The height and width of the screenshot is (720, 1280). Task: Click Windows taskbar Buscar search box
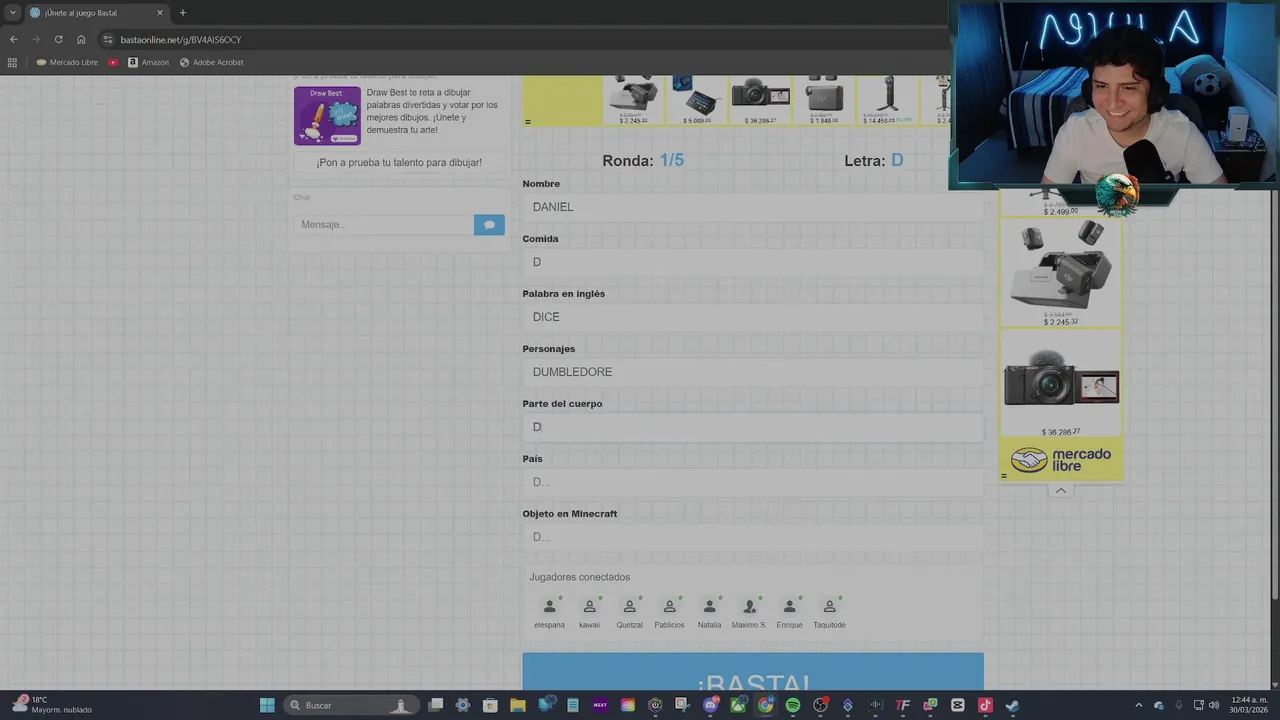click(350, 705)
